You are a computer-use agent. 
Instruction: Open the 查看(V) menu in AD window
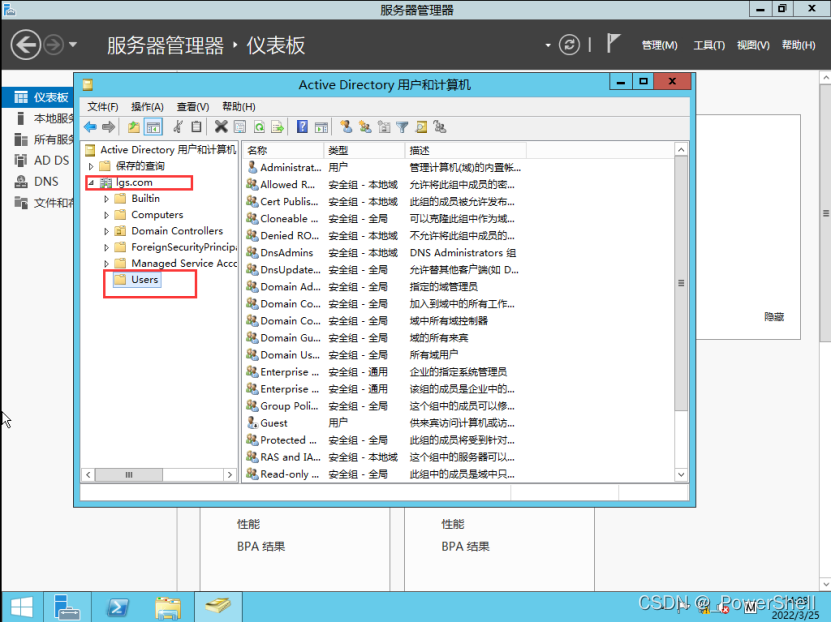coord(193,106)
